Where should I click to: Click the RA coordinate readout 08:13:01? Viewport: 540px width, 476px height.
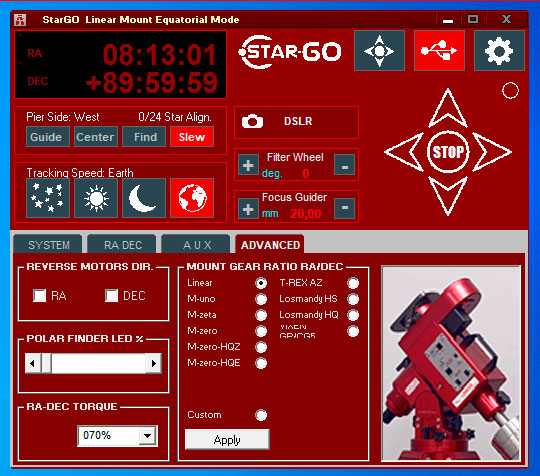pos(159,54)
